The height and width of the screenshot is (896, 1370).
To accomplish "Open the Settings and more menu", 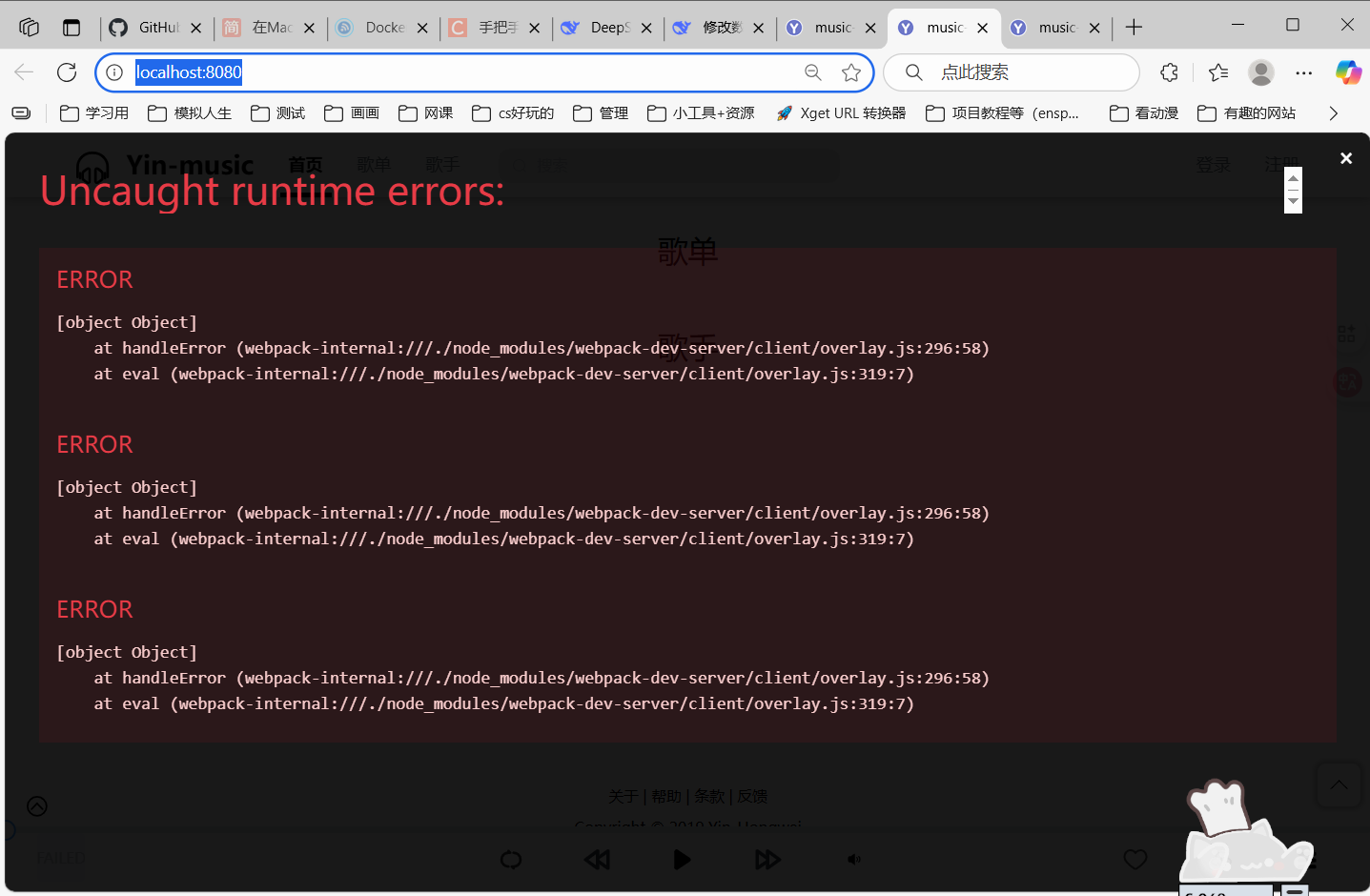I will point(1303,72).
